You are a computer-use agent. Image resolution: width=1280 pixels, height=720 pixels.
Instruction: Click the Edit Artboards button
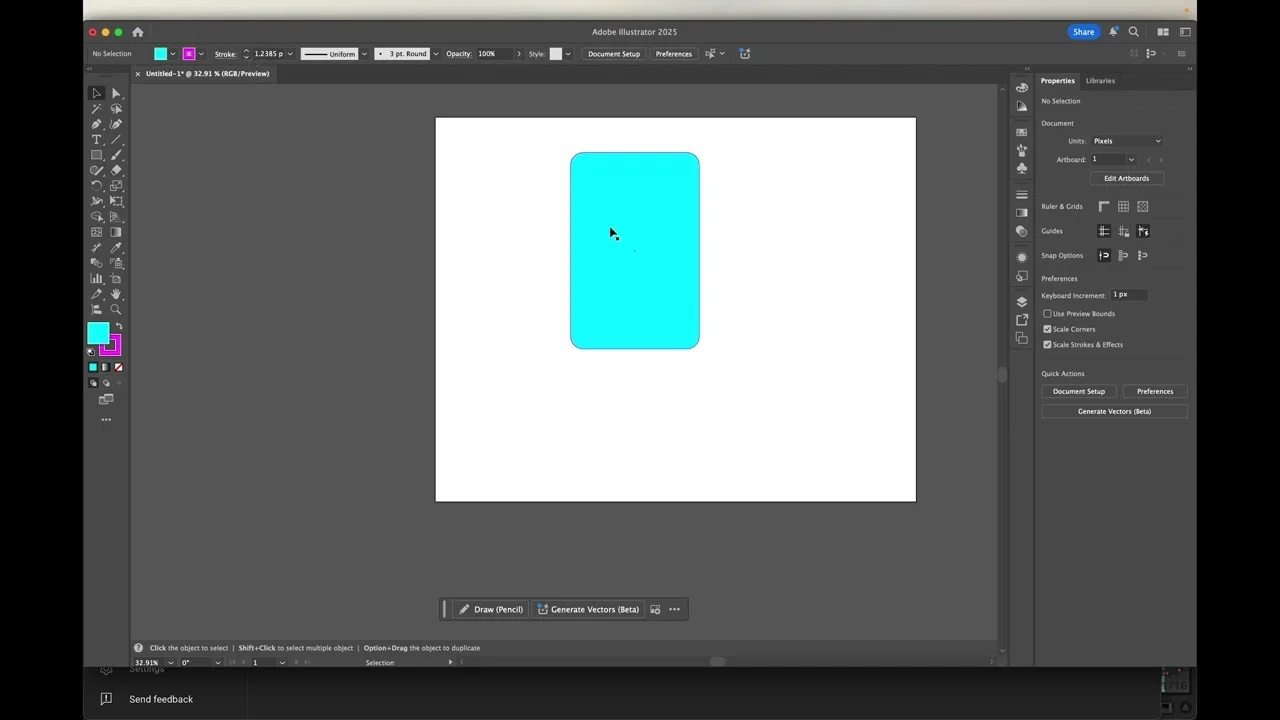point(1126,179)
